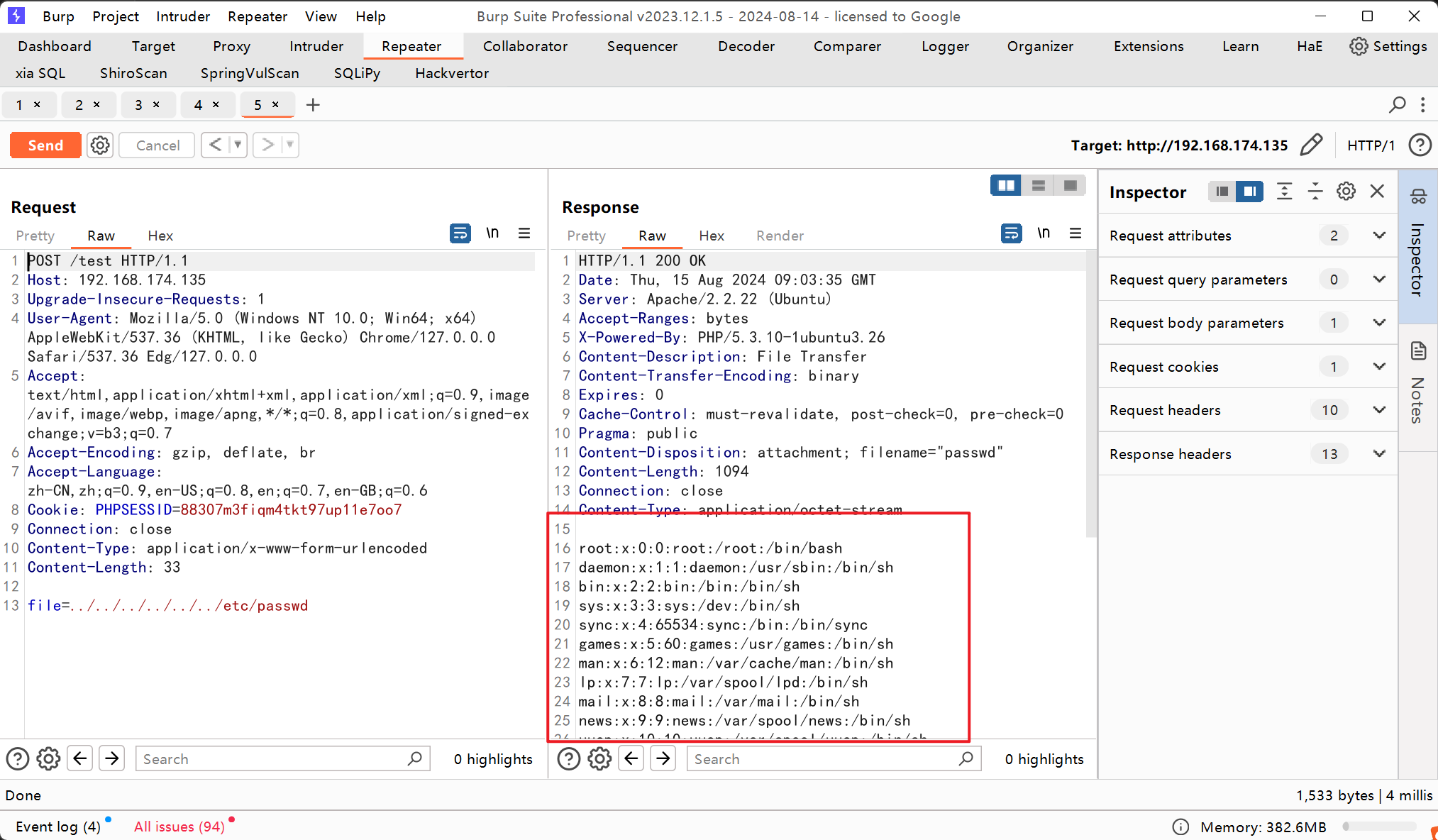Jump to next request search match
1438x840 pixels.
111,758
